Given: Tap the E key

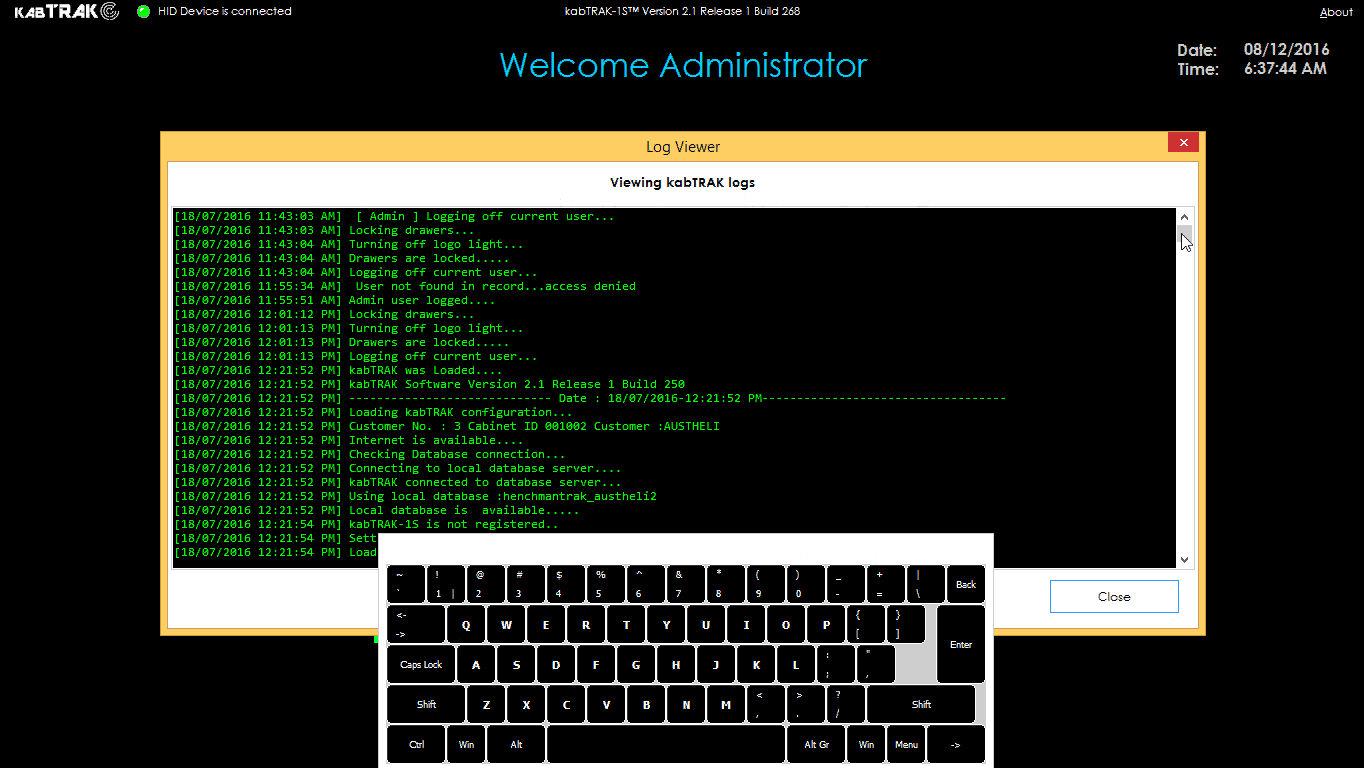Looking at the screenshot, I should pyautogui.click(x=546, y=624).
